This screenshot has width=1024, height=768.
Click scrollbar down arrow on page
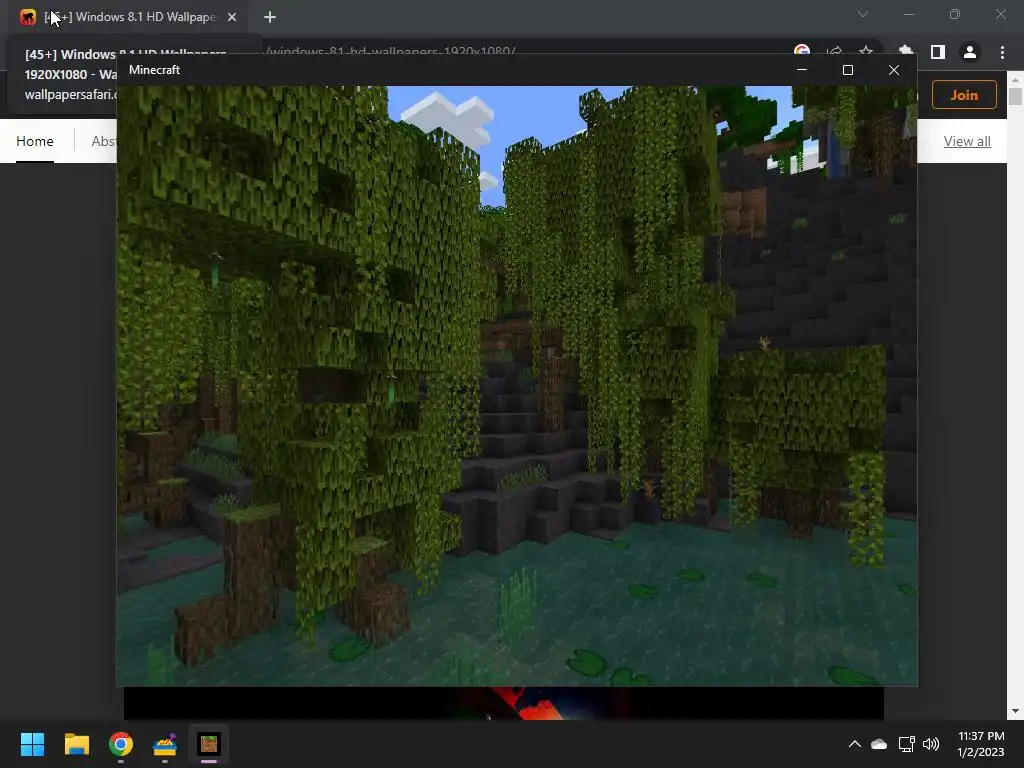1015,711
